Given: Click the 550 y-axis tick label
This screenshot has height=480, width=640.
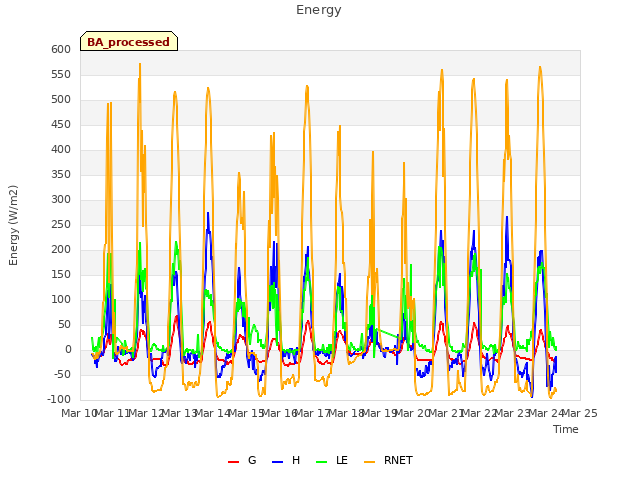Looking at the screenshot, I should (x=61, y=75).
